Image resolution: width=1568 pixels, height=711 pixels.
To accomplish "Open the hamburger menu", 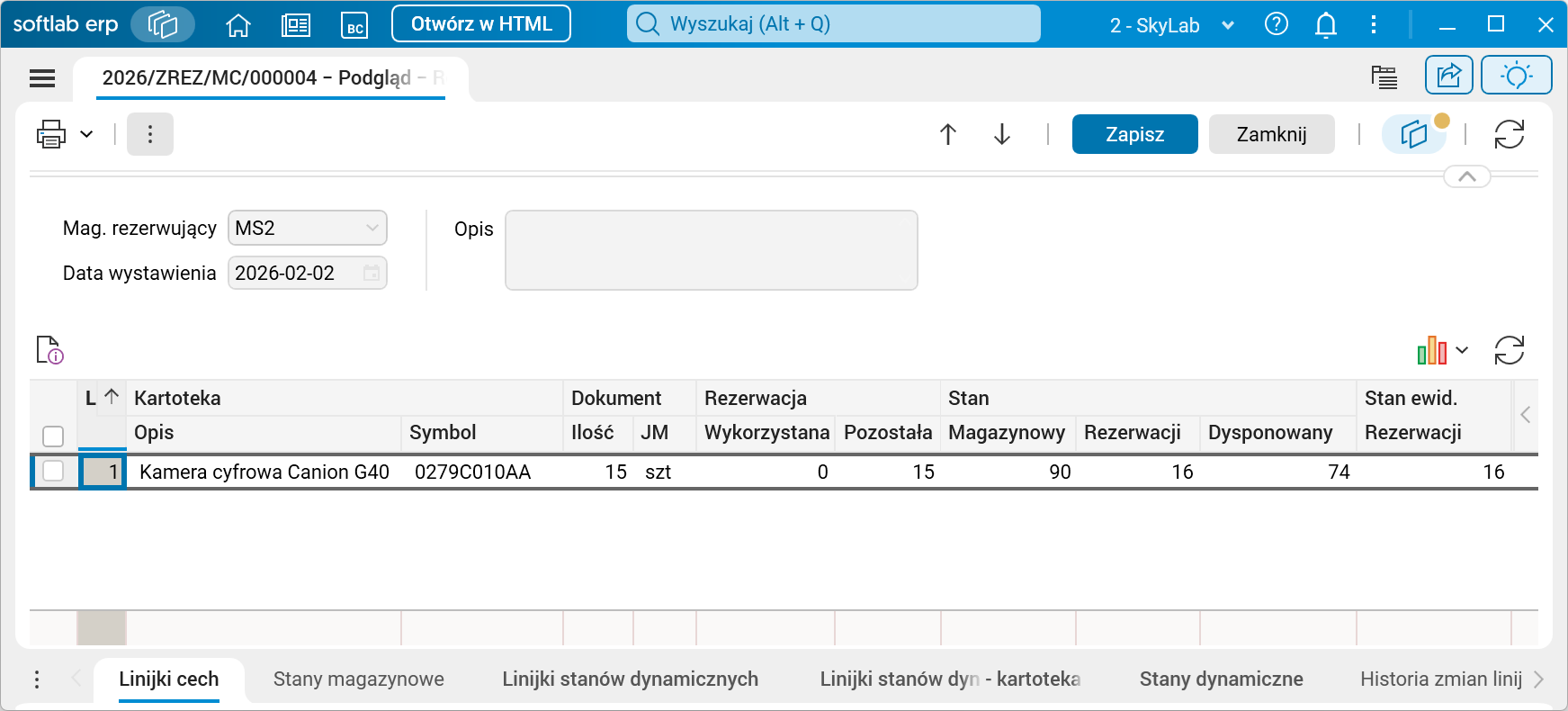I will pyautogui.click(x=42, y=78).
